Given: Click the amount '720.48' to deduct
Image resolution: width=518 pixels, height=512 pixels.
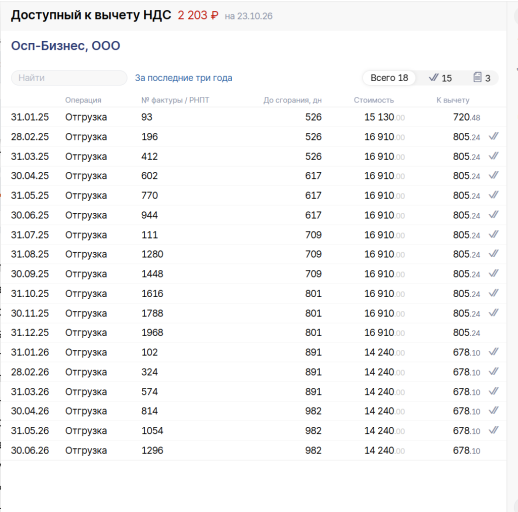Looking at the screenshot, I should click(x=466, y=117).
